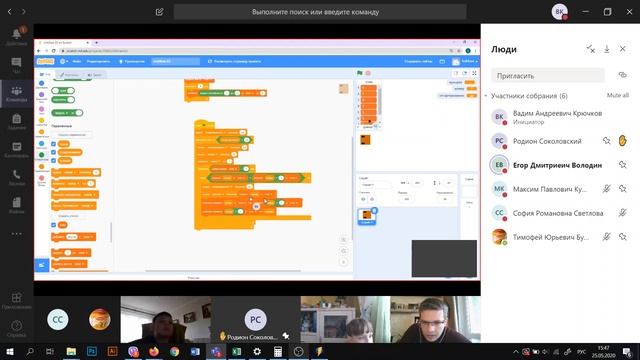Click Создать список button in Scratch

tap(68, 216)
